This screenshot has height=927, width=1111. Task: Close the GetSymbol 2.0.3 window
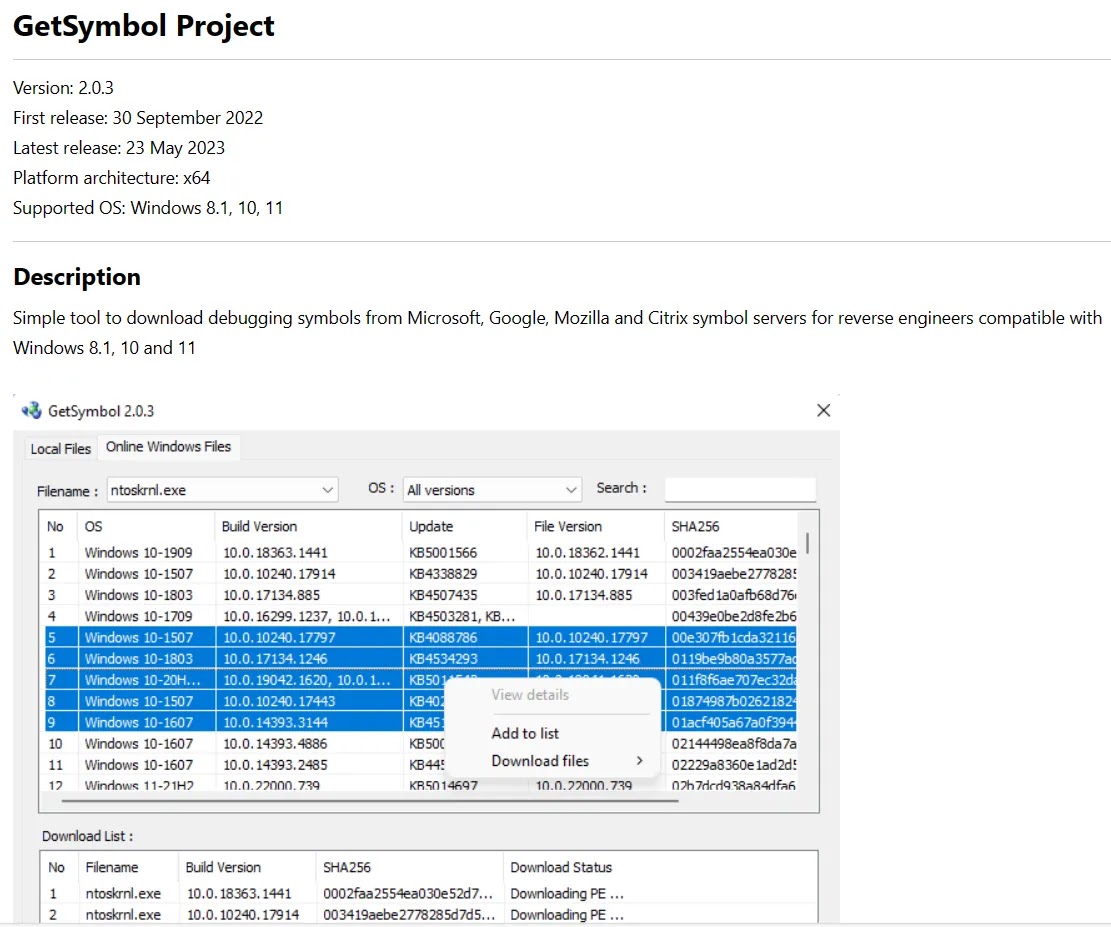[823, 410]
